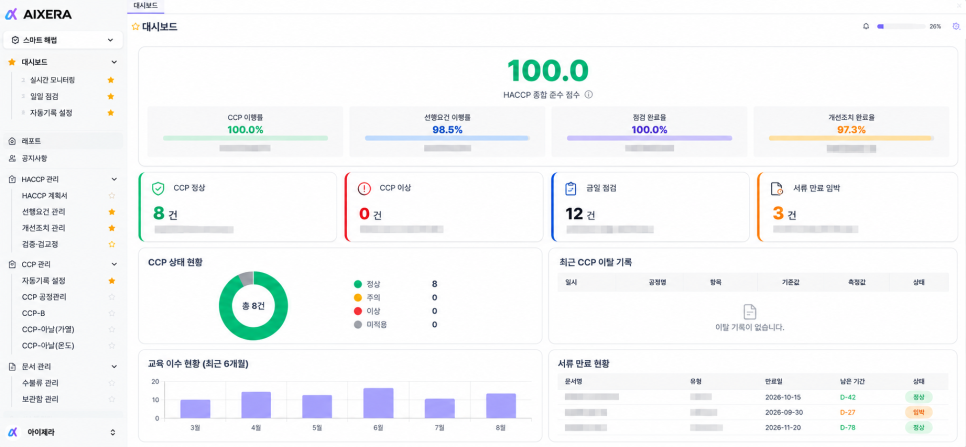This screenshot has width=966, height=447.
Task: Collapse the 문서 관리 section chevron
Action: tap(114, 366)
